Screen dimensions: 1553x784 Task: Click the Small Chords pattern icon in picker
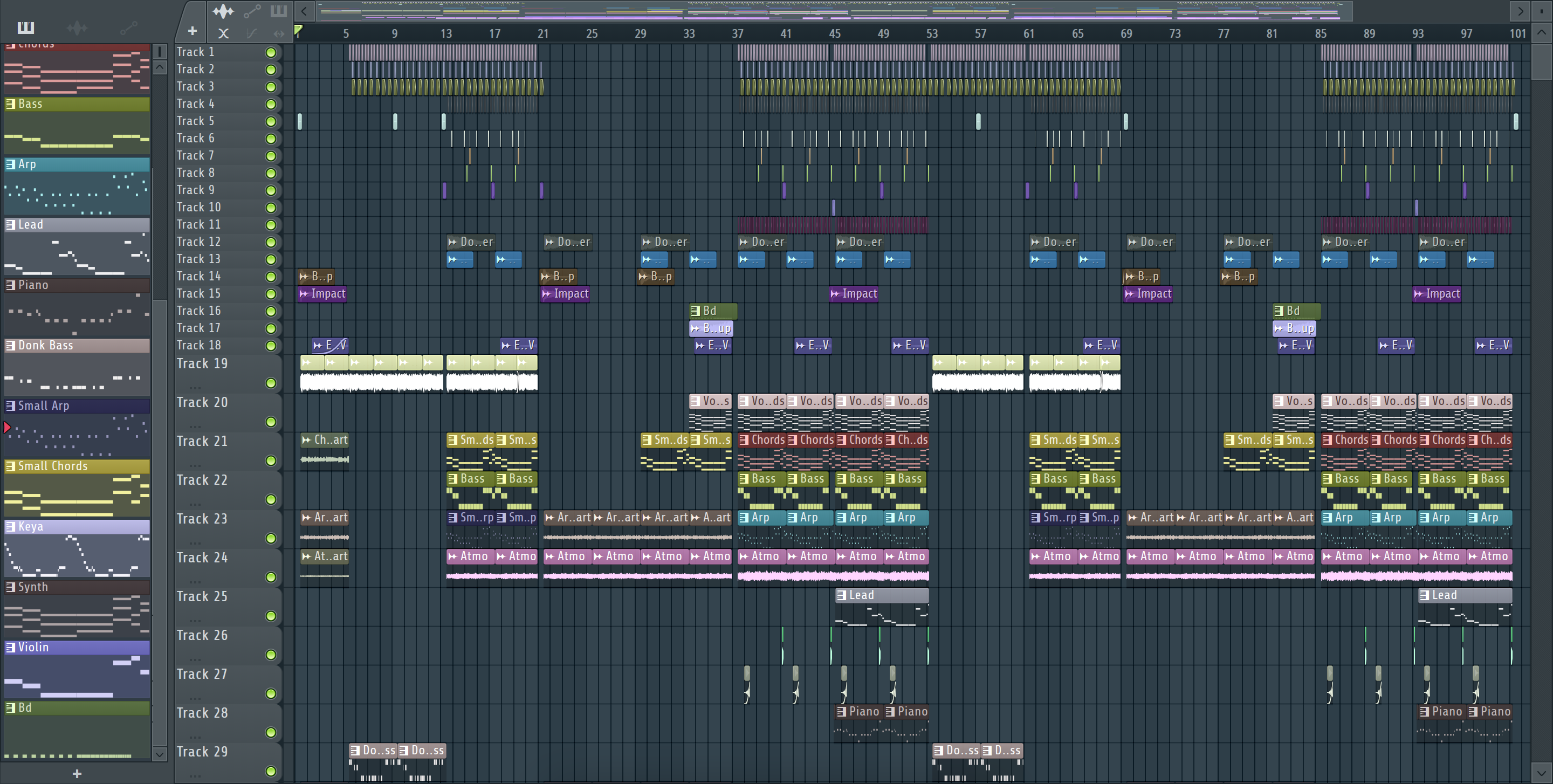coord(10,466)
